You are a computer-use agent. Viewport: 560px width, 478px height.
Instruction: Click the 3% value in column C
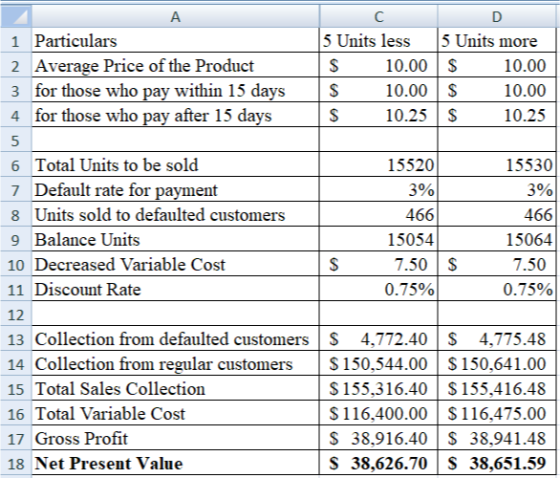pos(379,189)
